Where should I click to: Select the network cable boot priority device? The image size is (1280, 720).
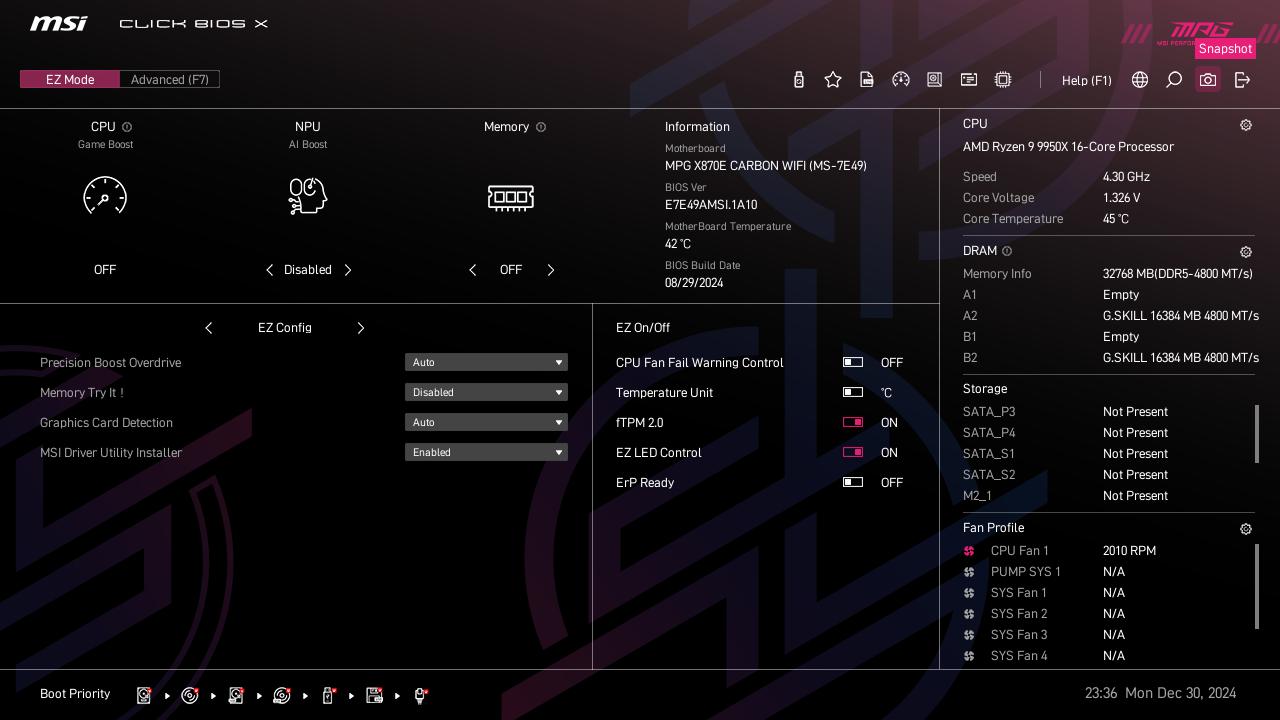[x=420, y=696]
